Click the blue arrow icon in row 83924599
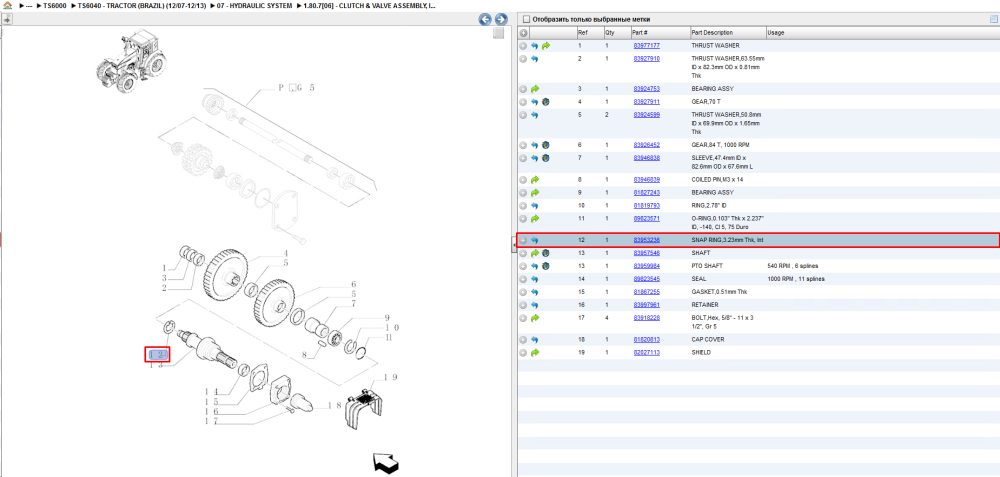The width and height of the screenshot is (1000, 477). (x=534, y=115)
